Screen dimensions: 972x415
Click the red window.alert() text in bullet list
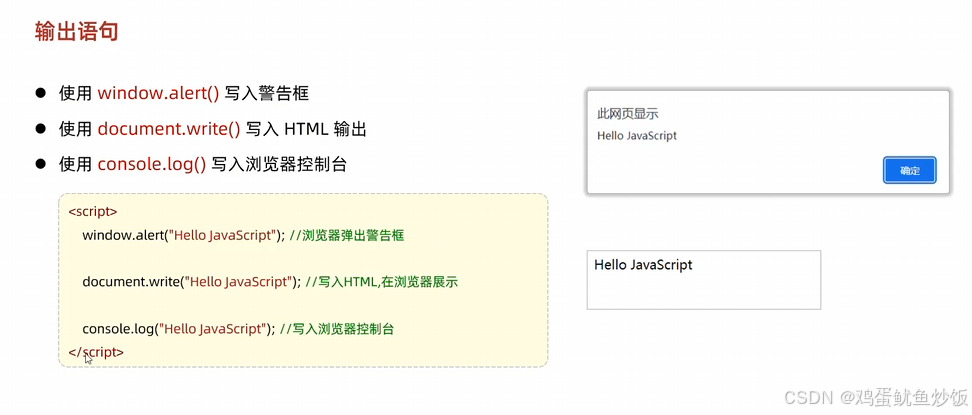coord(159,94)
